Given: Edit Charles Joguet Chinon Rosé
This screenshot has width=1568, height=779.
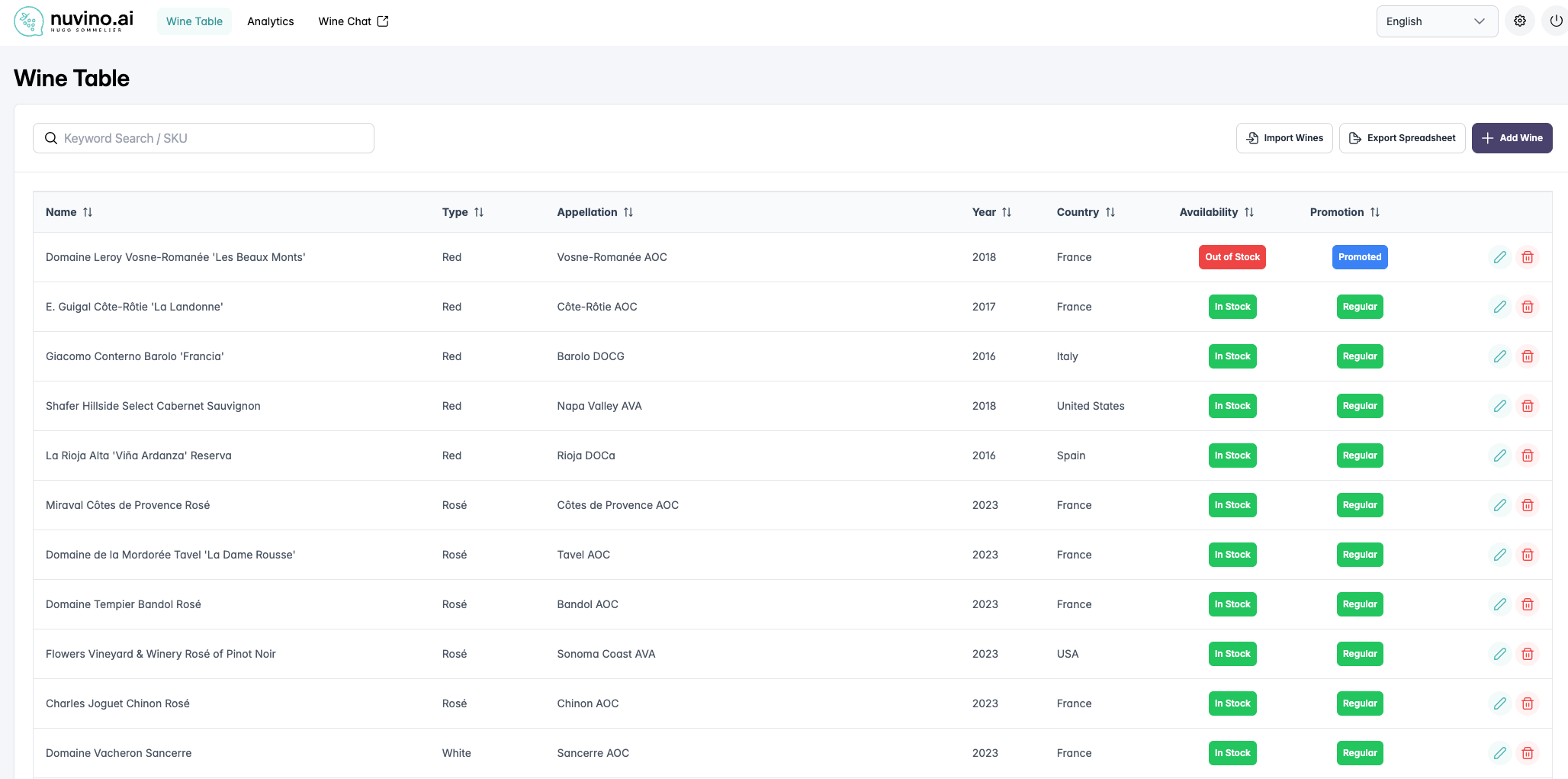Looking at the screenshot, I should tap(1499, 703).
